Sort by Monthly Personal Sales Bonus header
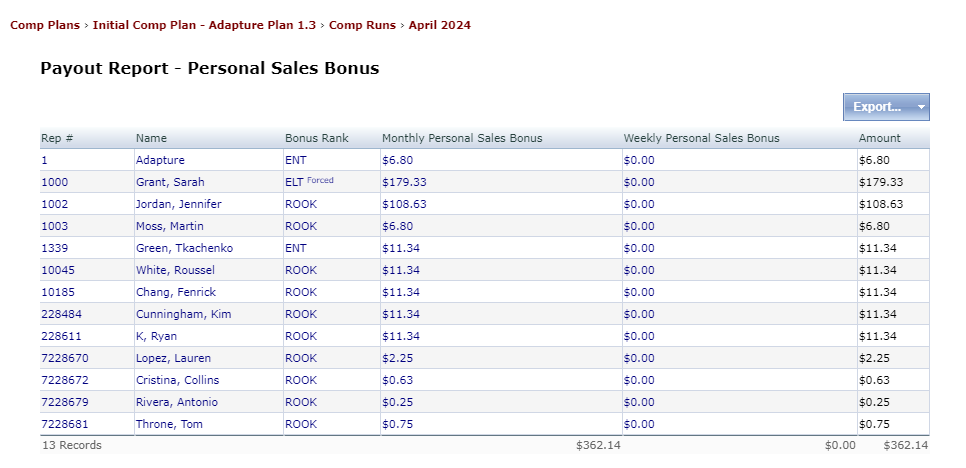Image resolution: width=966 pixels, height=468 pixels. tap(462, 138)
